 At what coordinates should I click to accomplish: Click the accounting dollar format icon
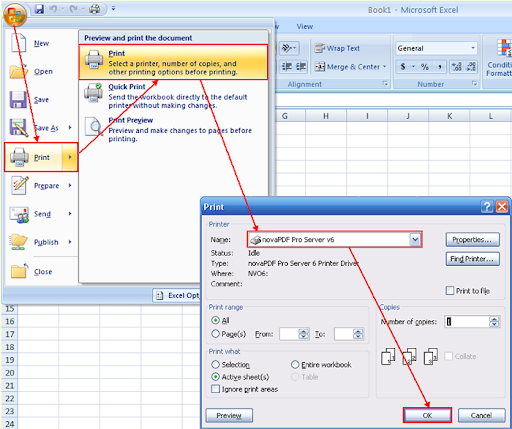[x=403, y=67]
